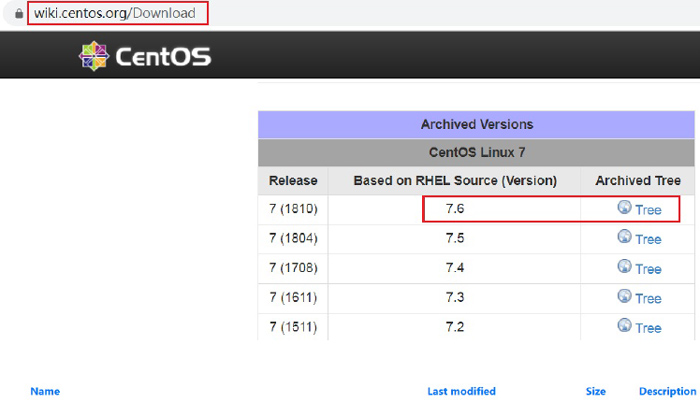700x402 pixels.
Task: Click the CentOS wordmark in the header
Action: [x=163, y=57]
